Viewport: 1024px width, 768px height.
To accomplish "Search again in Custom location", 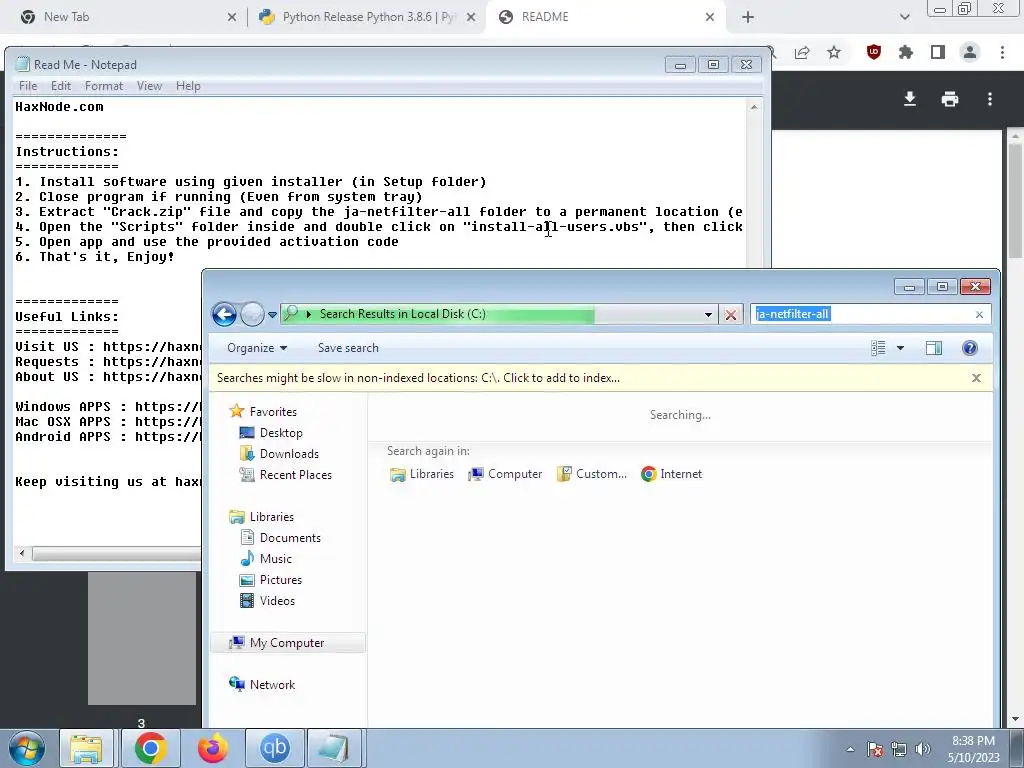I will (592, 474).
